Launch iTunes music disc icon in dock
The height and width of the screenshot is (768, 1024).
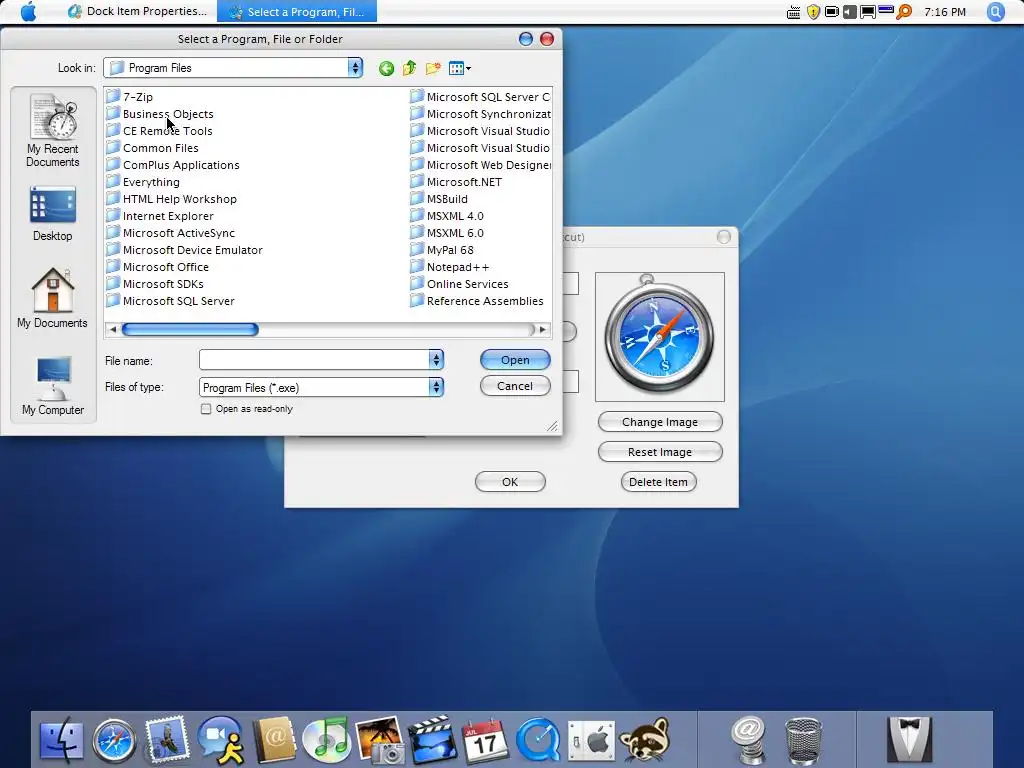click(x=327, y=740)
